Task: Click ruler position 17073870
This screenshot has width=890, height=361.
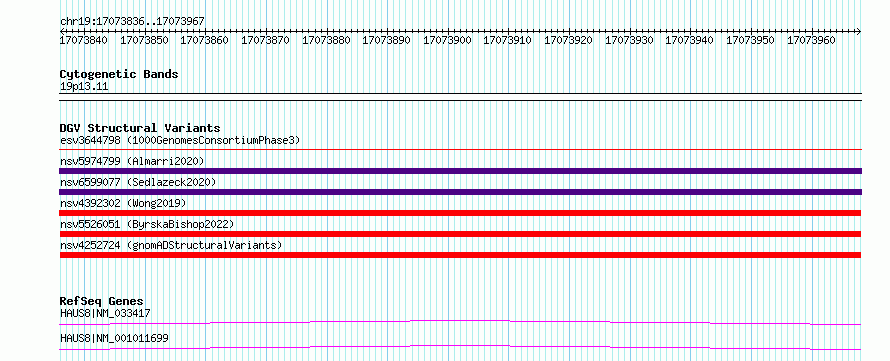Action: [266, 40]
